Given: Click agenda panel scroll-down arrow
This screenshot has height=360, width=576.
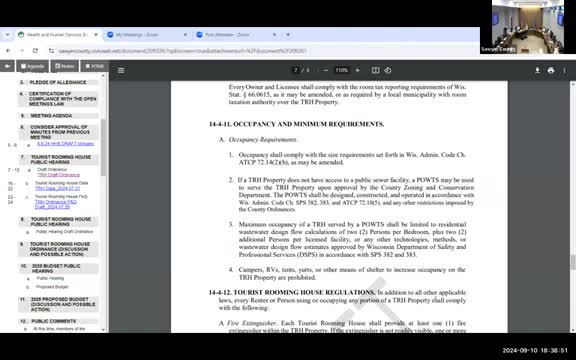Looking at the screenshot, I should coord(103,330).
